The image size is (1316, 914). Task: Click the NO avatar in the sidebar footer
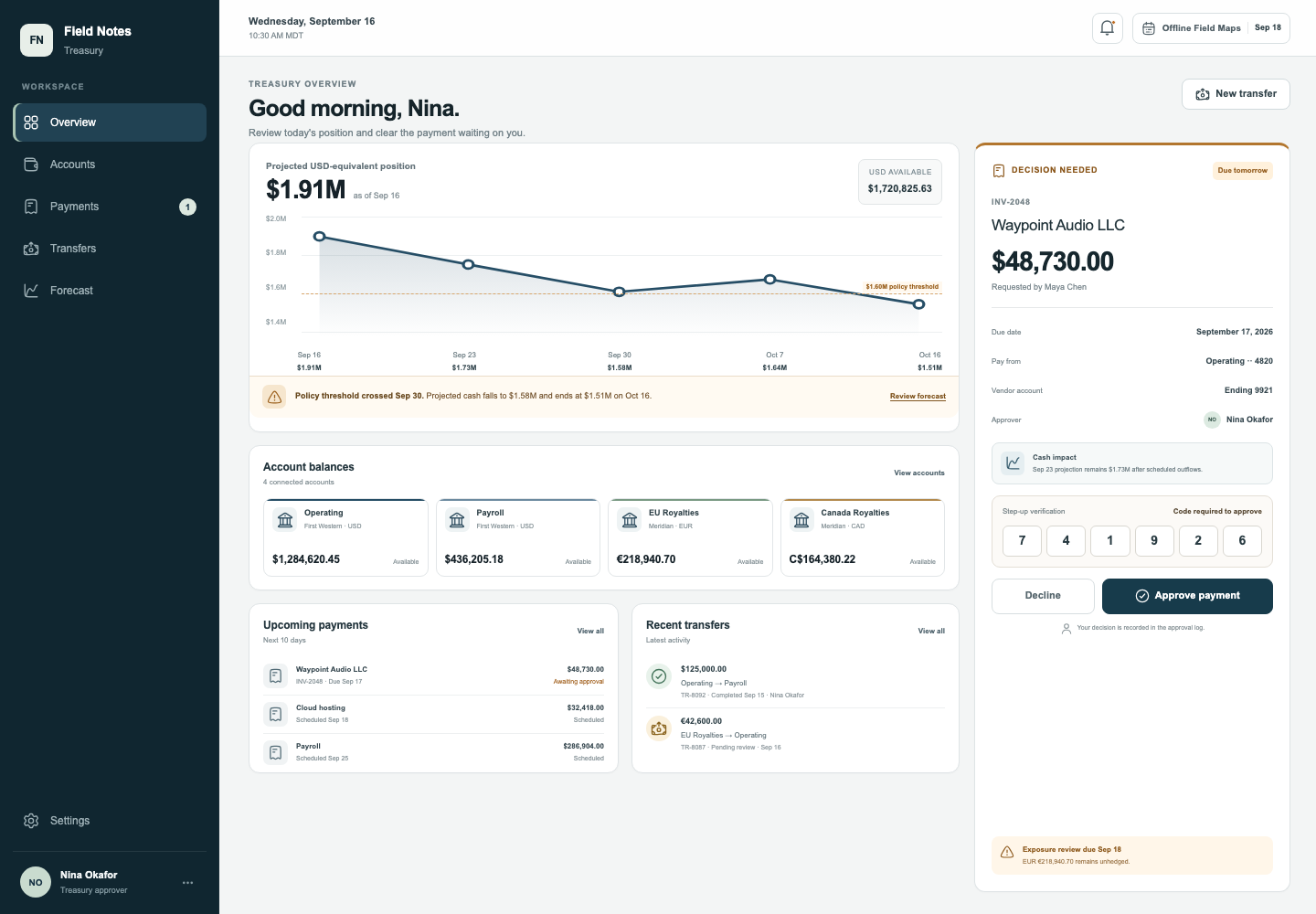36,883
